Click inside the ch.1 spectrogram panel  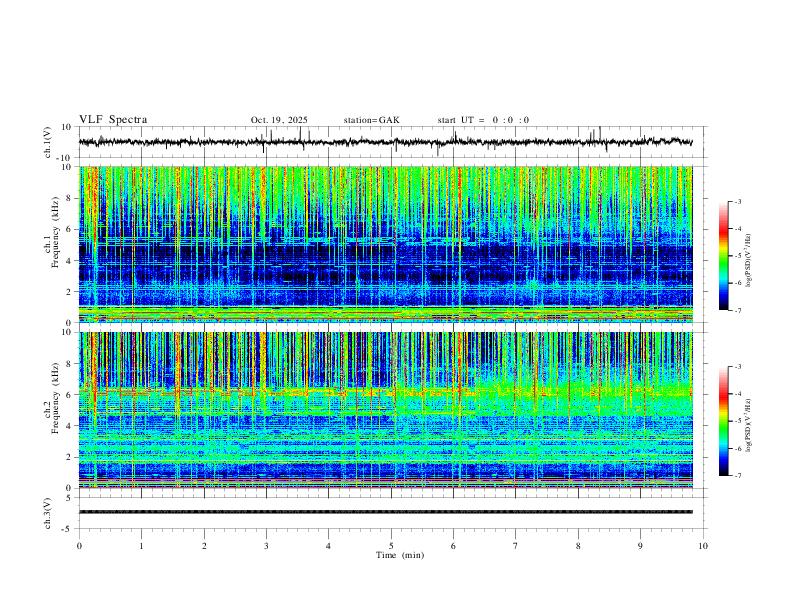(x=385, y=244)
